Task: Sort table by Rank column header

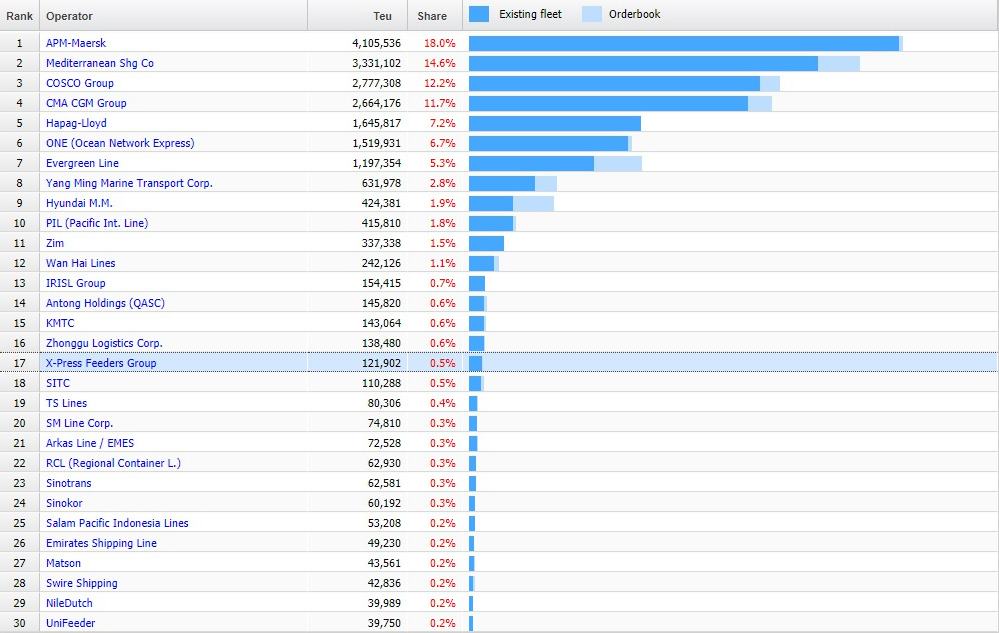Action: [x=20, y=16]
